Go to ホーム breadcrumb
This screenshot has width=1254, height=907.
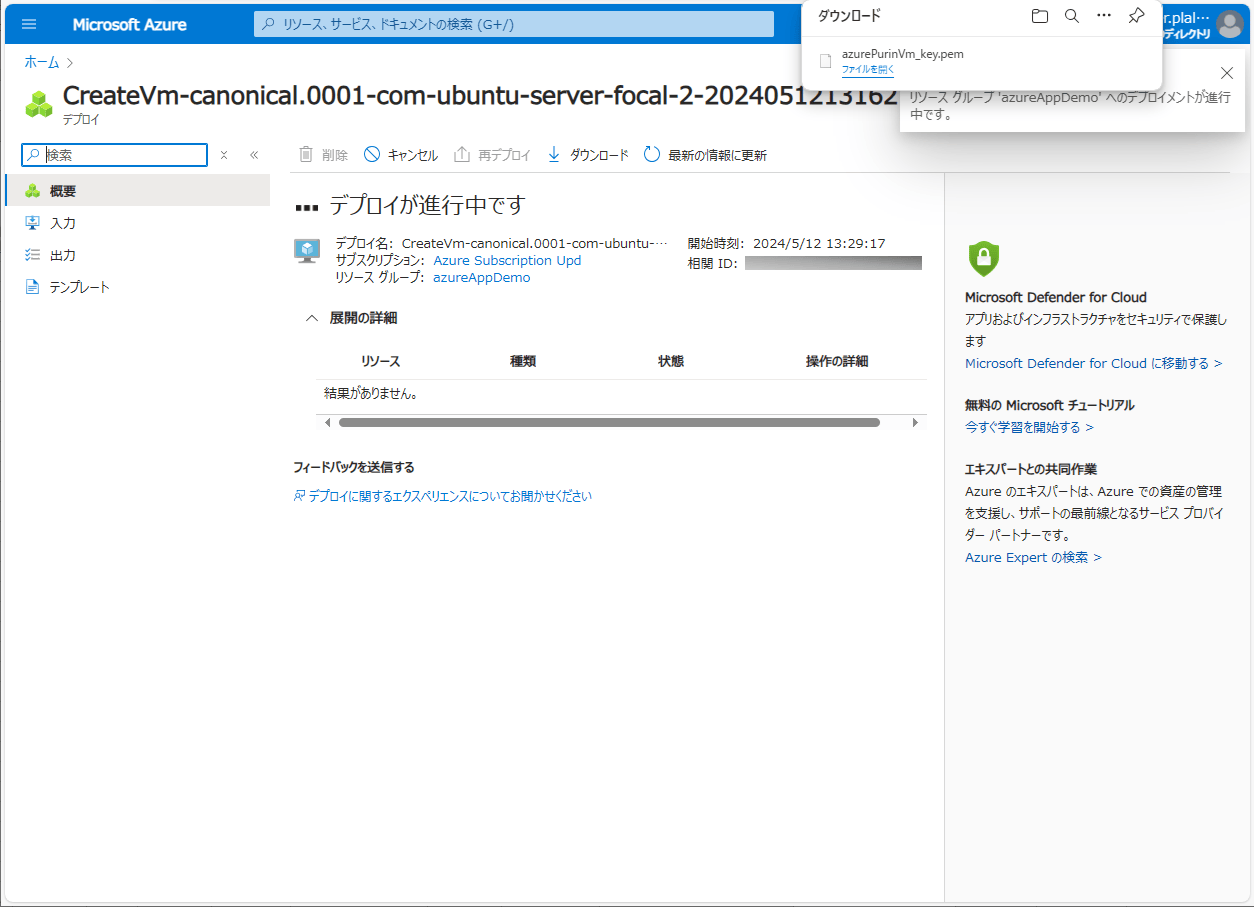pos(42,62)
